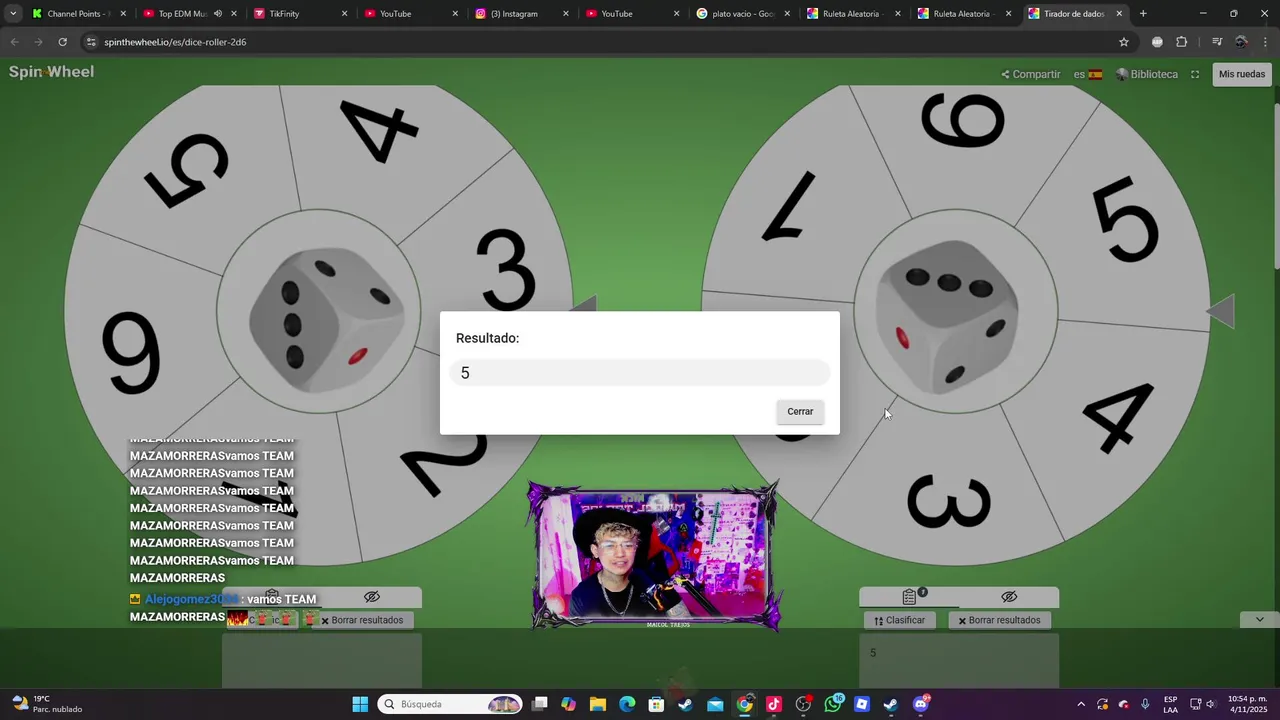1280x720 pixels.
Task: Close the Tirador de dados tab
Action: 1119,14
